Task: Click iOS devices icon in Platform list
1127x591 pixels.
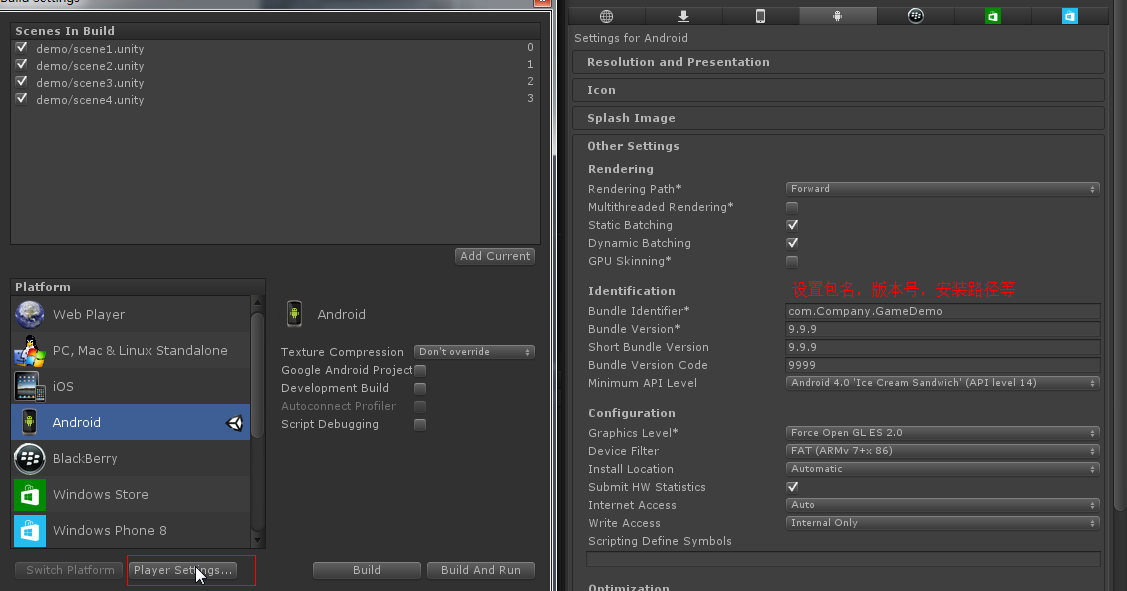Action: coord(29,387)
